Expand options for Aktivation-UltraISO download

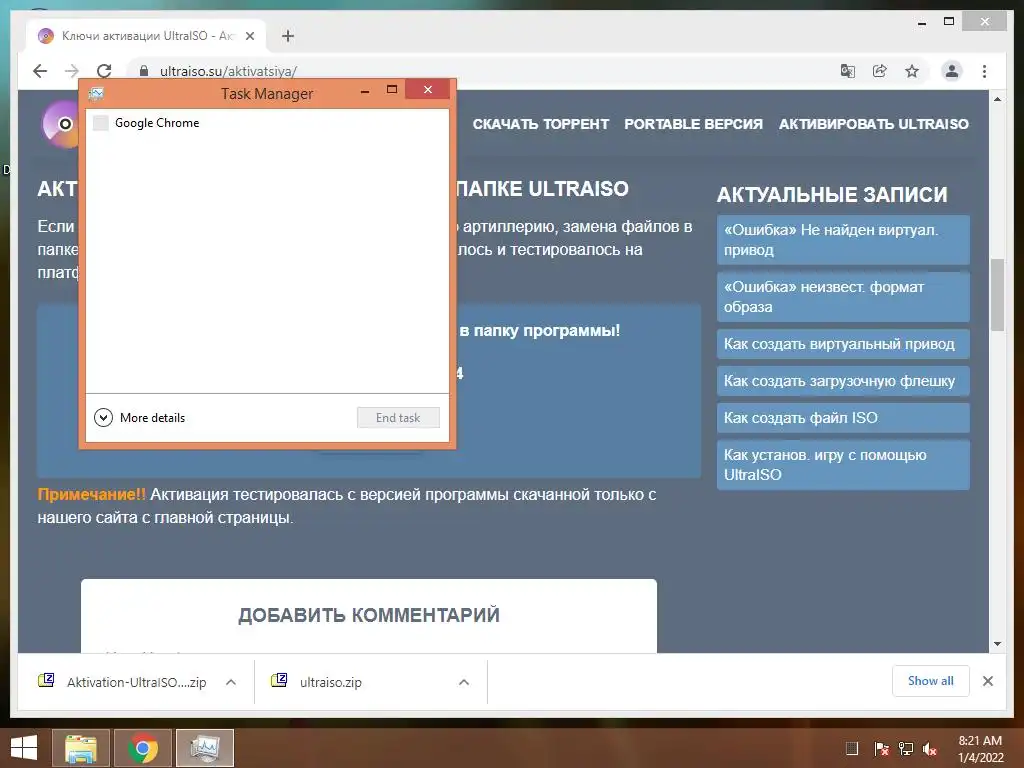click(x=231, y=682)
